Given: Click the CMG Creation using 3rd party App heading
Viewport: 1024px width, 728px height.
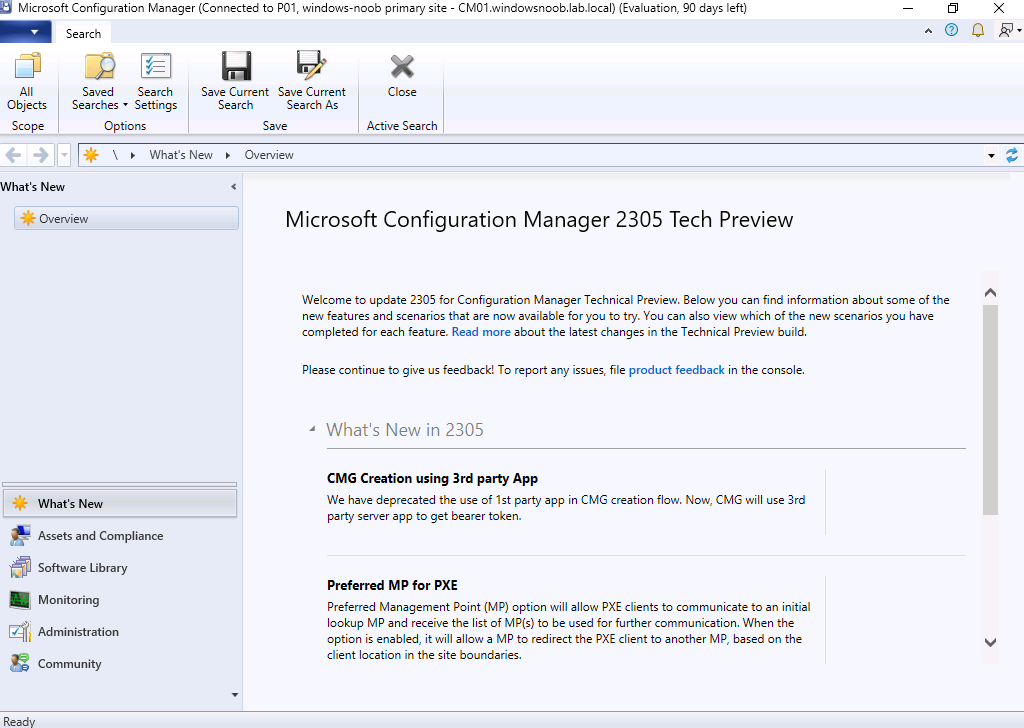Looking at the screenshot, I should click(432, 479).
